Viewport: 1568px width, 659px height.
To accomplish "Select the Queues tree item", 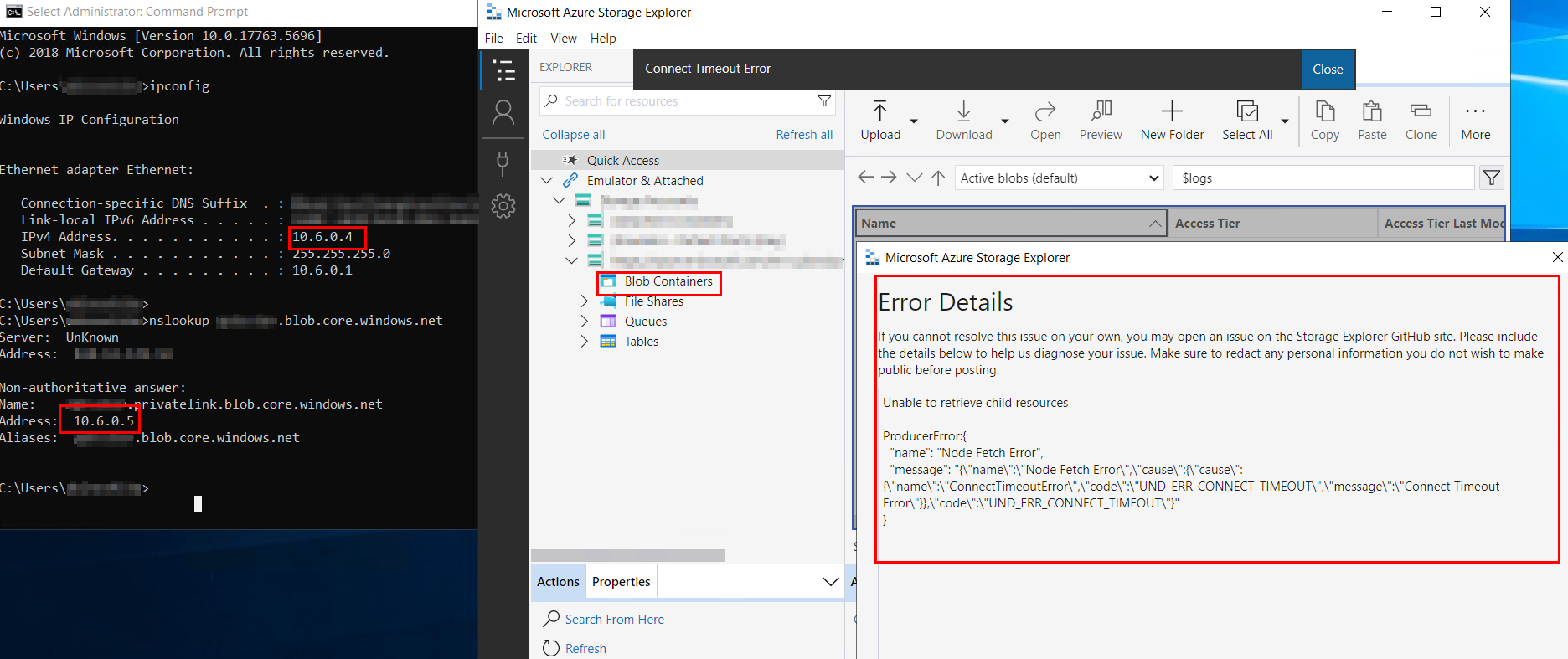I will 646,322.
